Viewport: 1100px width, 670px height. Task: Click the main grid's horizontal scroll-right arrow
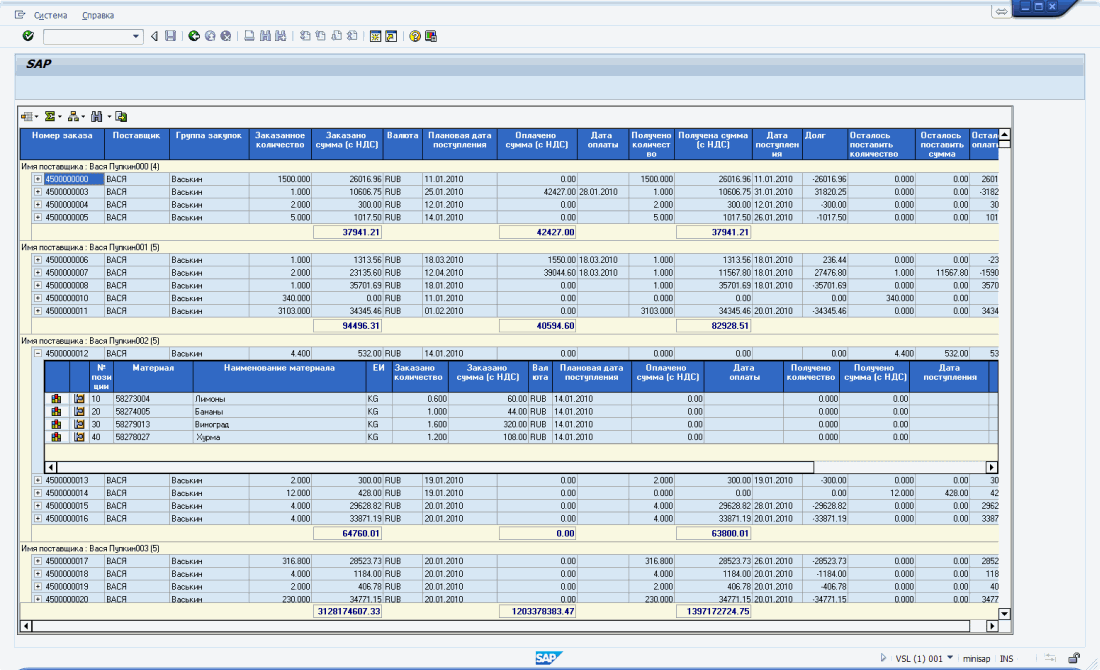coord(992,626)
